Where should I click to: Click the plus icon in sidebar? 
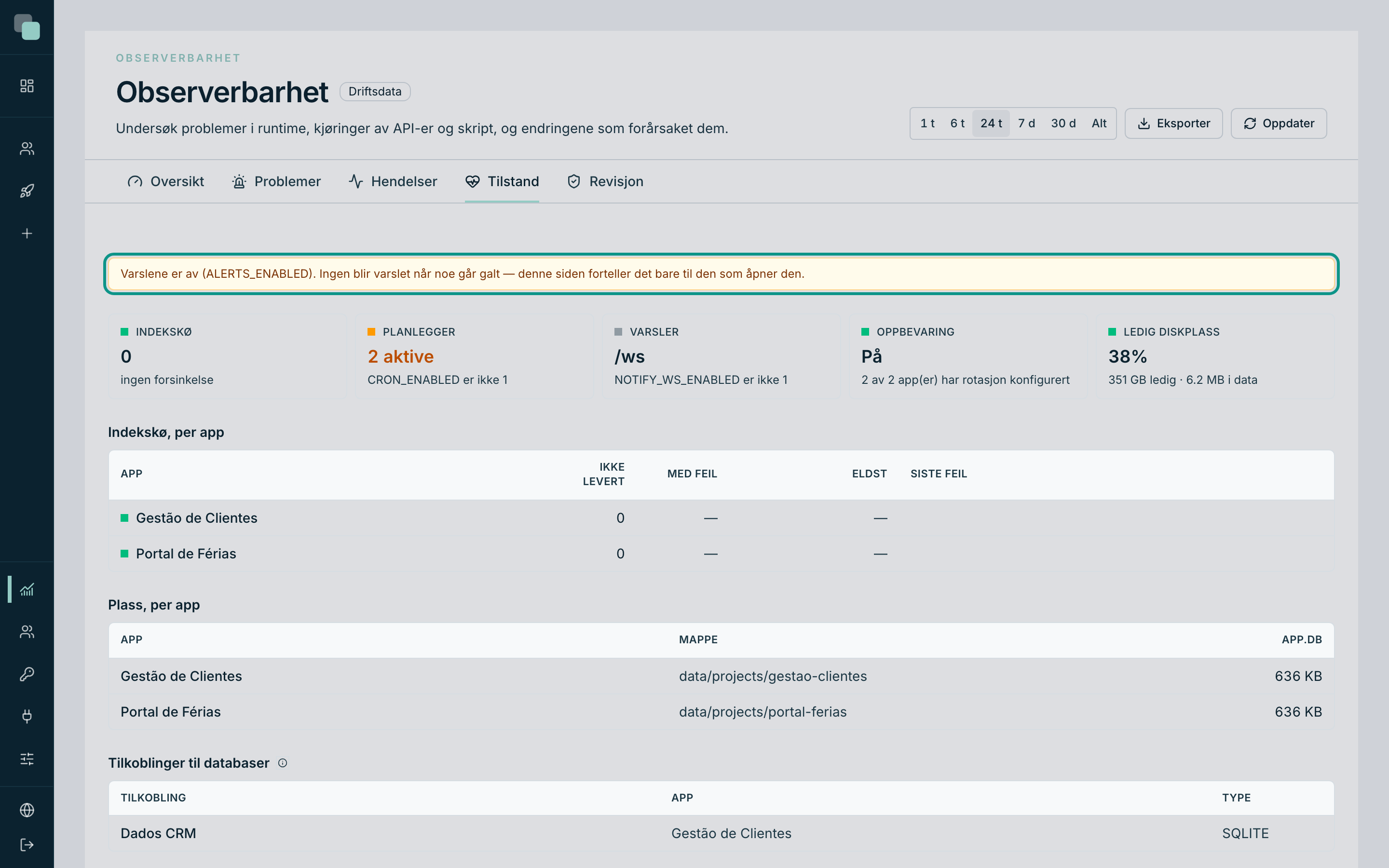(27, 234)
